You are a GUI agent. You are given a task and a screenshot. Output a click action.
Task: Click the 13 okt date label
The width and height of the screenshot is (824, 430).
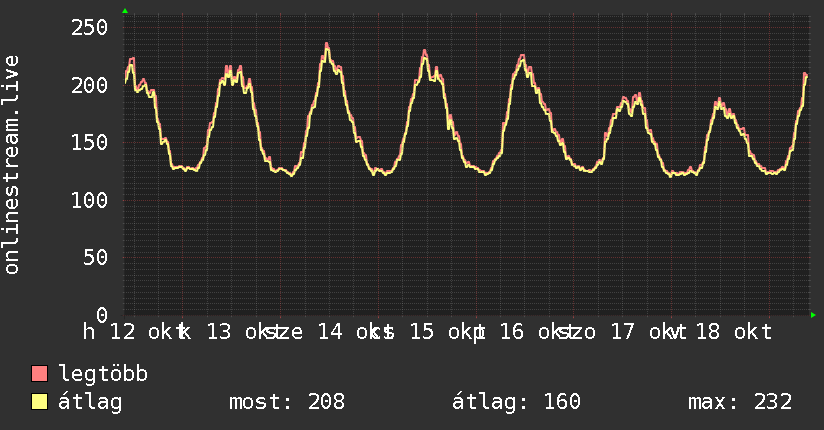(238, 332)
